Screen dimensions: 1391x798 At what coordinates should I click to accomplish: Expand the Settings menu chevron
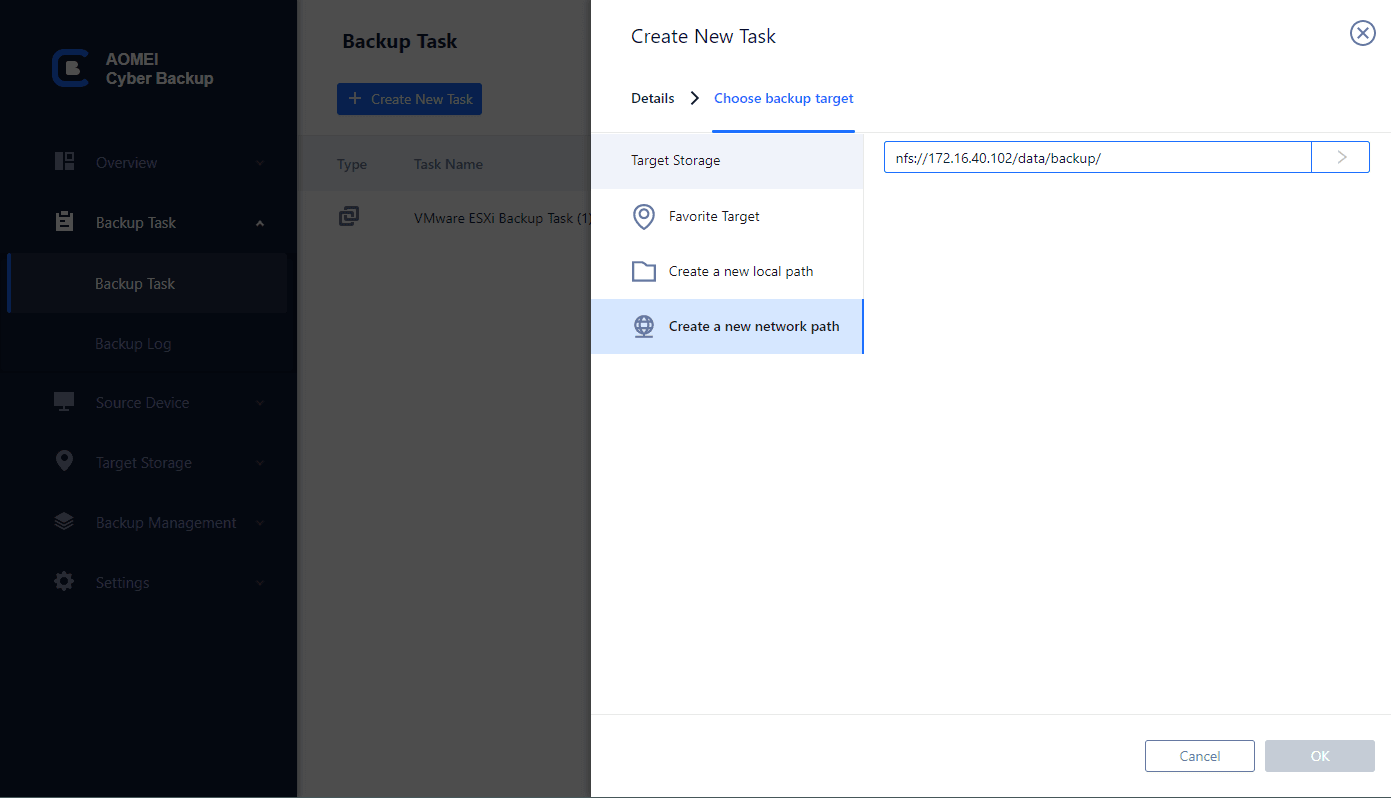[x=260, y=583]
